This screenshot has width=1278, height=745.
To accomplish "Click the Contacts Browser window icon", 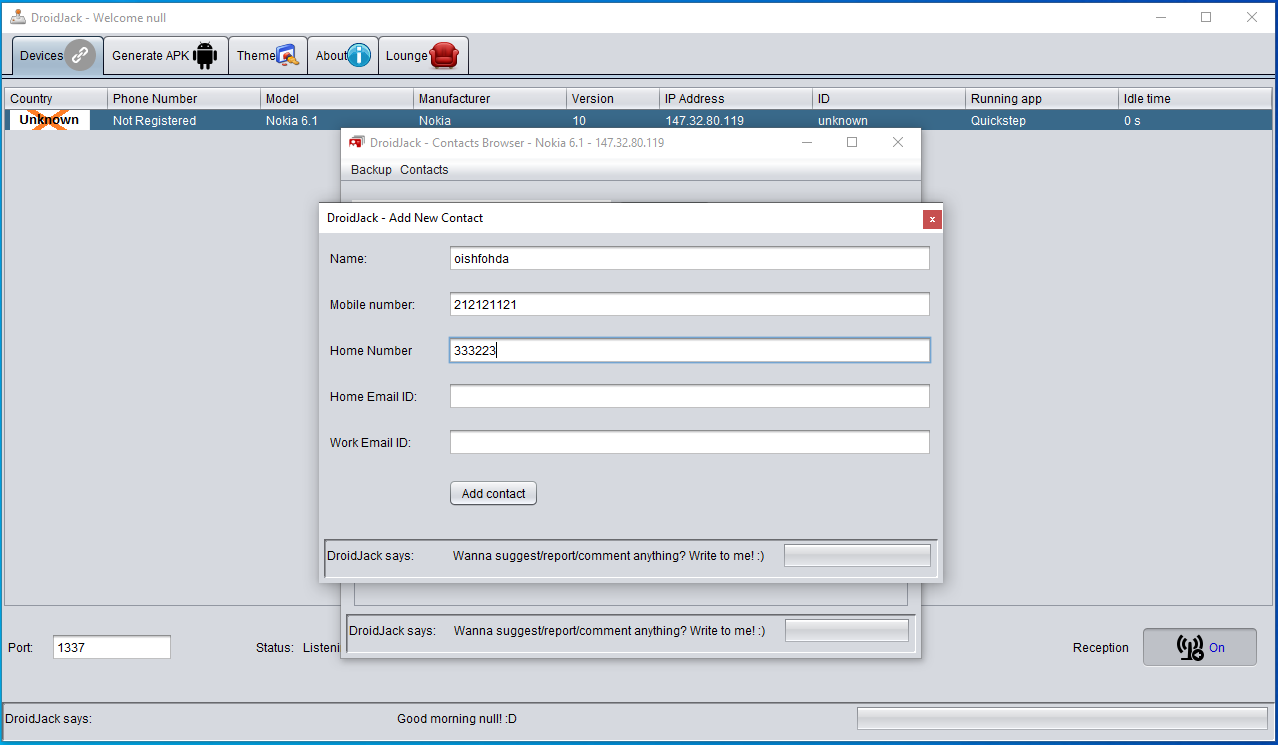I will point(357,142).
